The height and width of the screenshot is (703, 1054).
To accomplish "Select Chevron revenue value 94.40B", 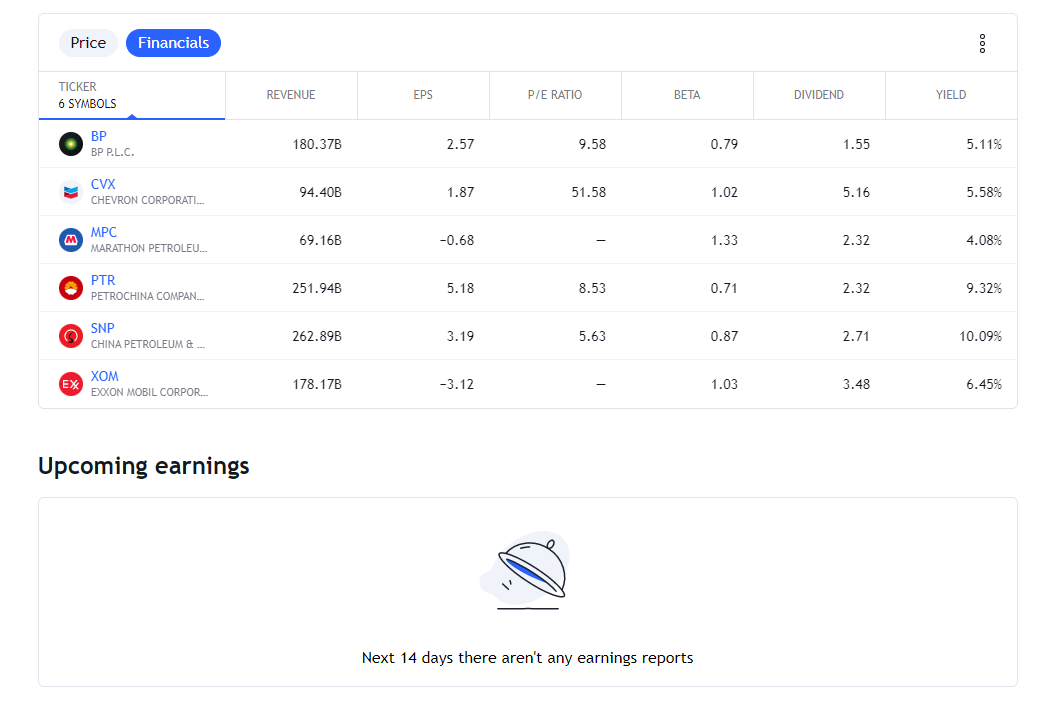I will point(320,192).
